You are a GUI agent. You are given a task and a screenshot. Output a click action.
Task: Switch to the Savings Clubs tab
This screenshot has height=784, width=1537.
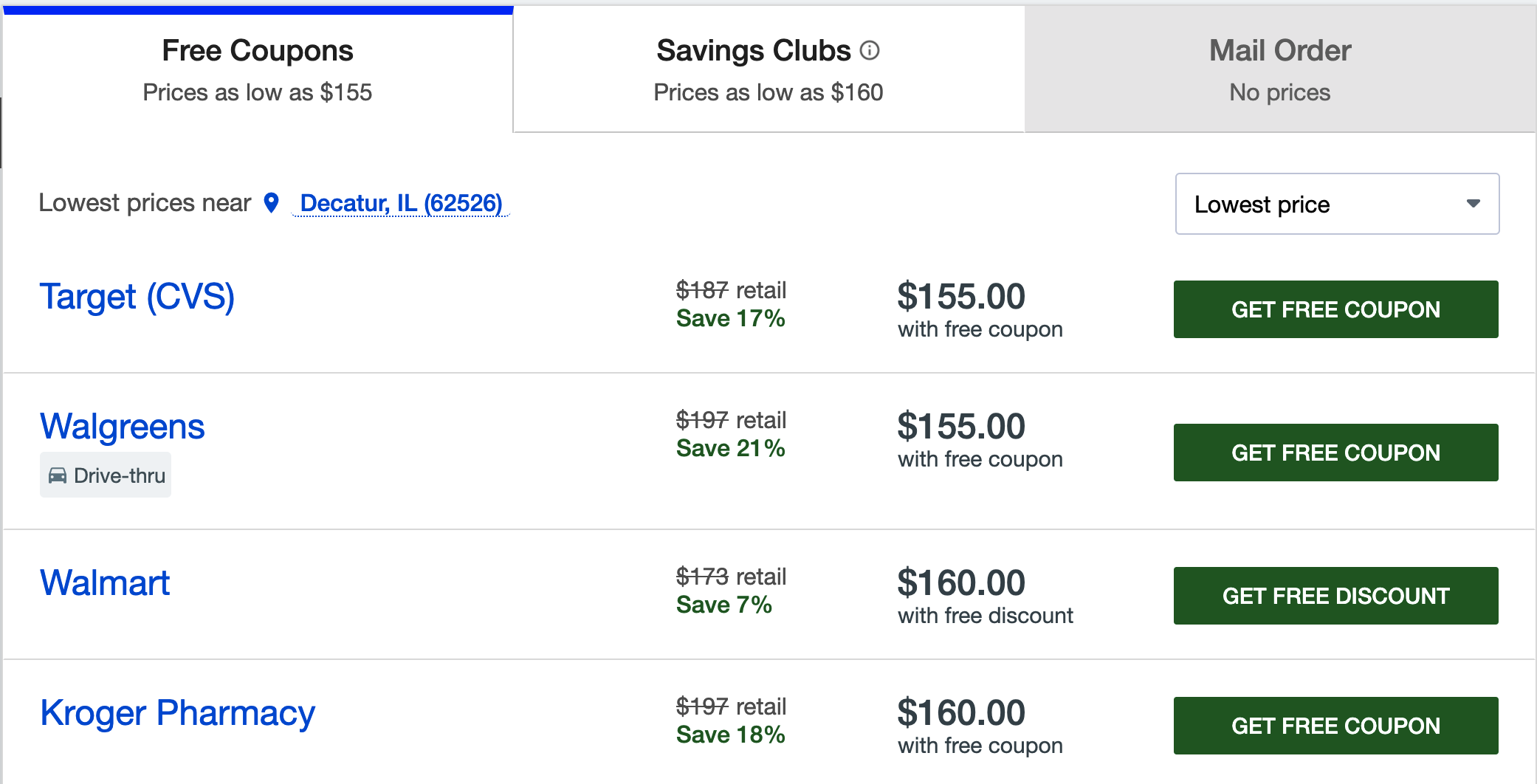point(768,69)
